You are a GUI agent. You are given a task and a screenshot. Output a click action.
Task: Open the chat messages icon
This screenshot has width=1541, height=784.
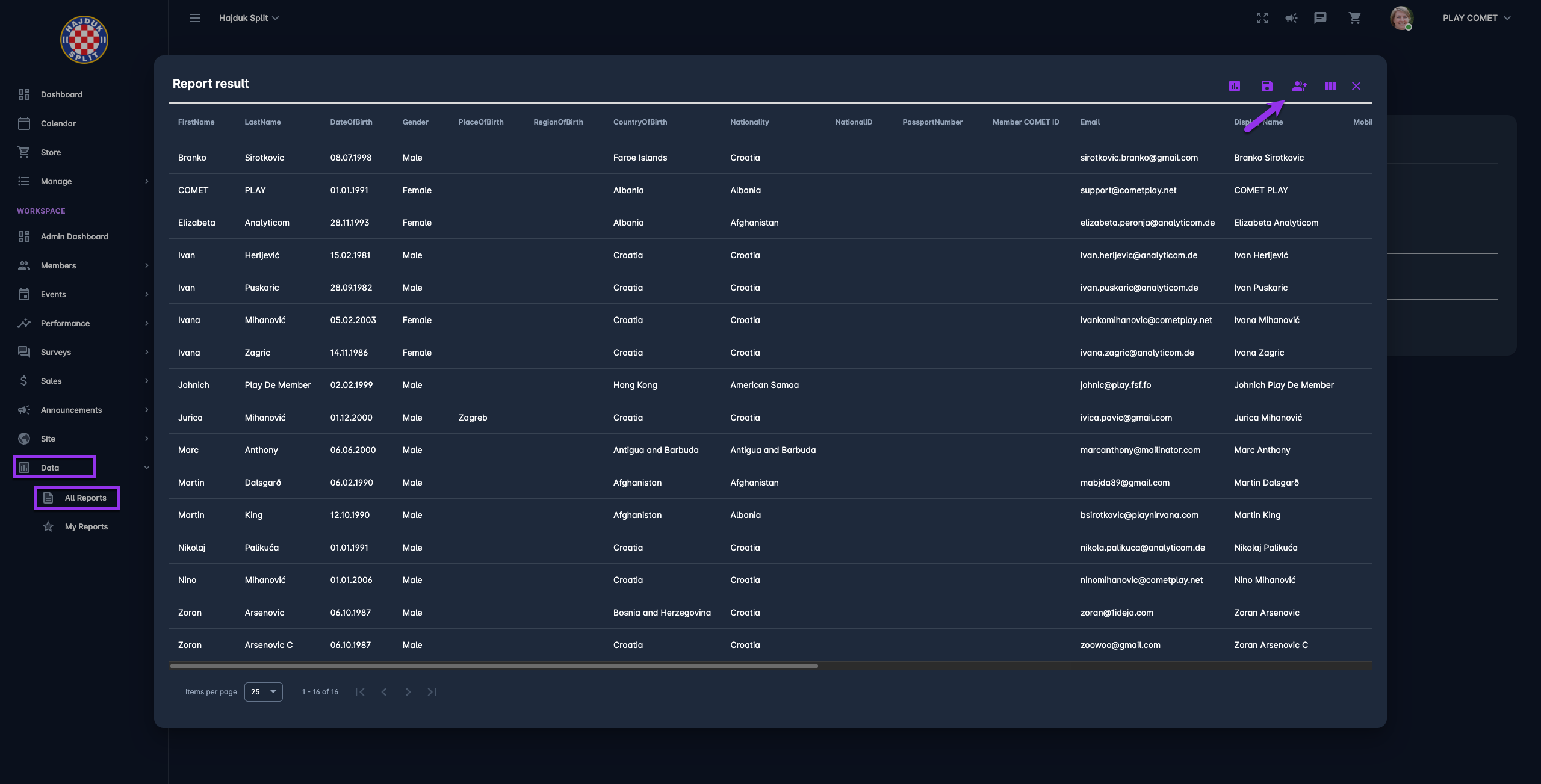pyautogui.click(x=1320, y=18)
